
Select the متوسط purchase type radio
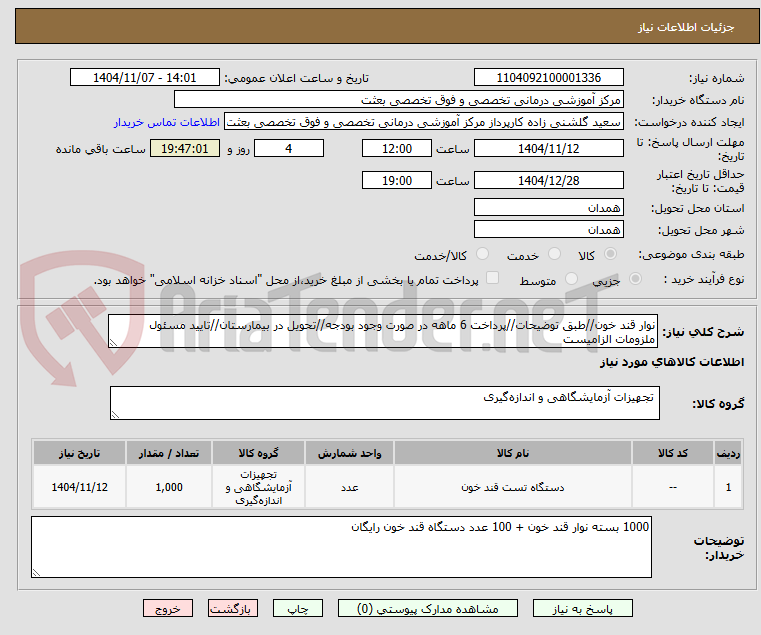(x=571, y=279)
